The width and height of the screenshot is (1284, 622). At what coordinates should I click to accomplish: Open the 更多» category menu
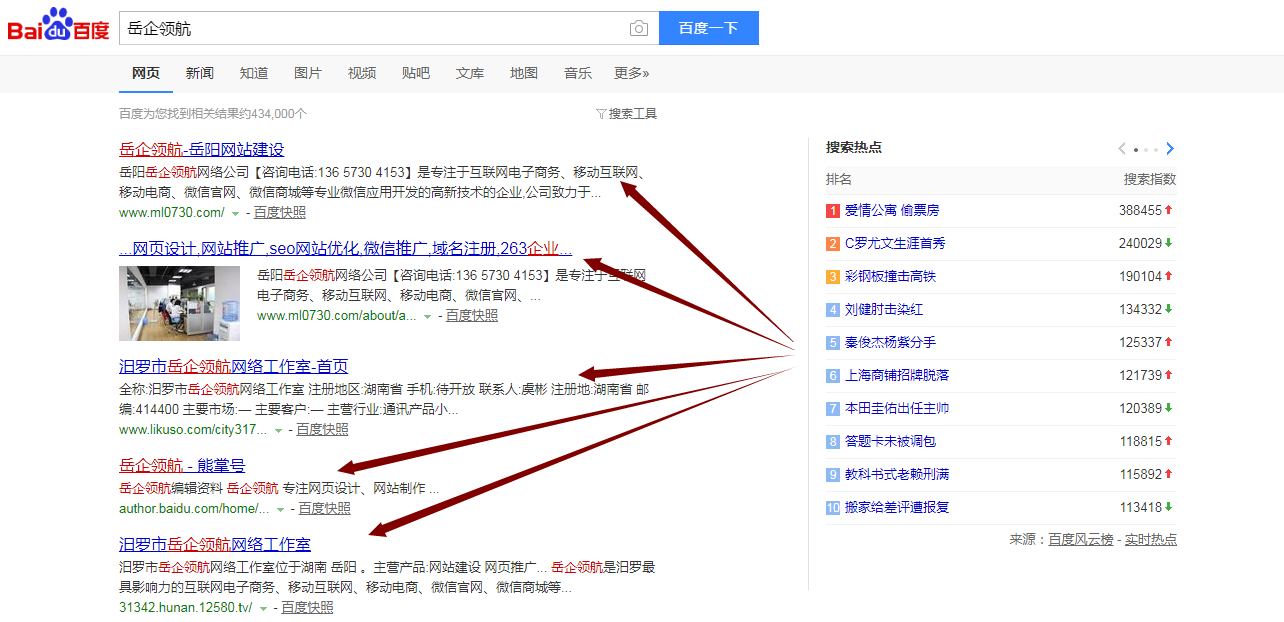631,73
